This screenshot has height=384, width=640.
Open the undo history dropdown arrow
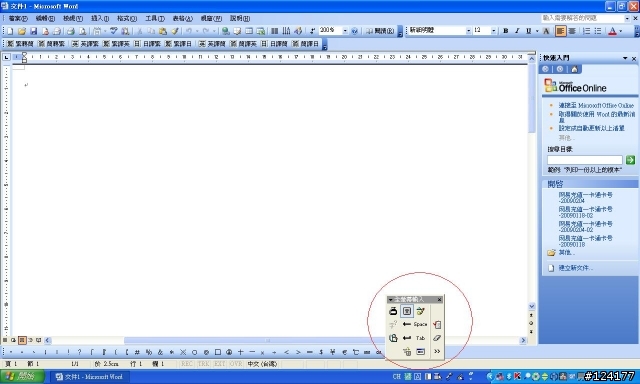pyautogui.click(x=197, y=31)
